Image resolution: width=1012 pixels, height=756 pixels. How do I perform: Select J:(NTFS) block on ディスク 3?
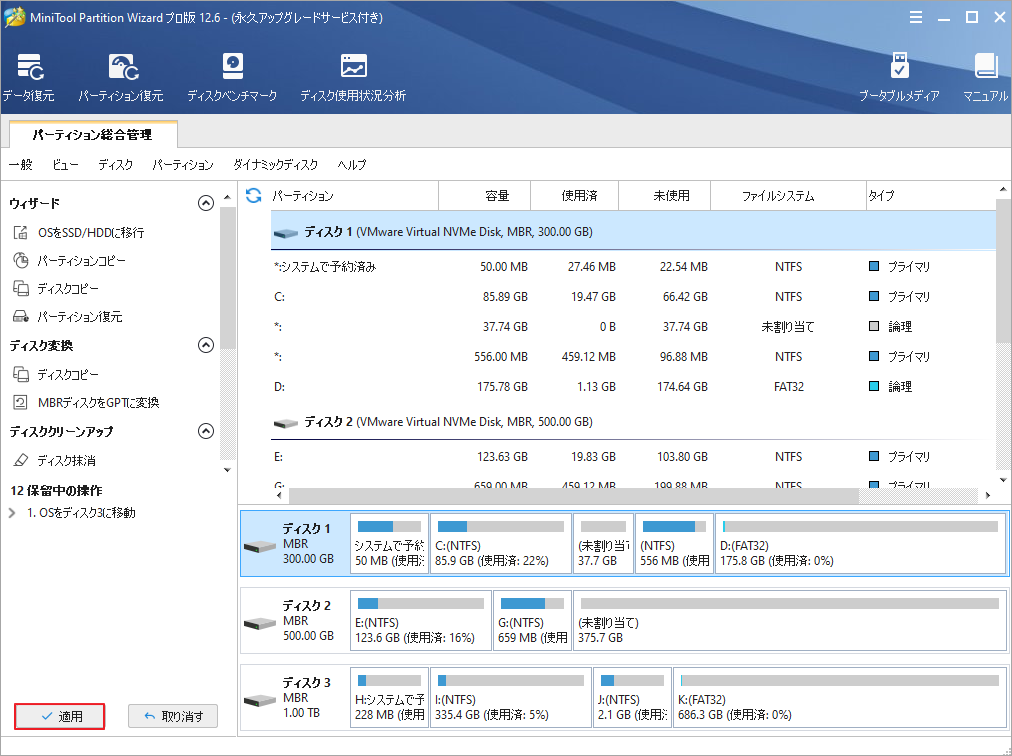[632, 697]
